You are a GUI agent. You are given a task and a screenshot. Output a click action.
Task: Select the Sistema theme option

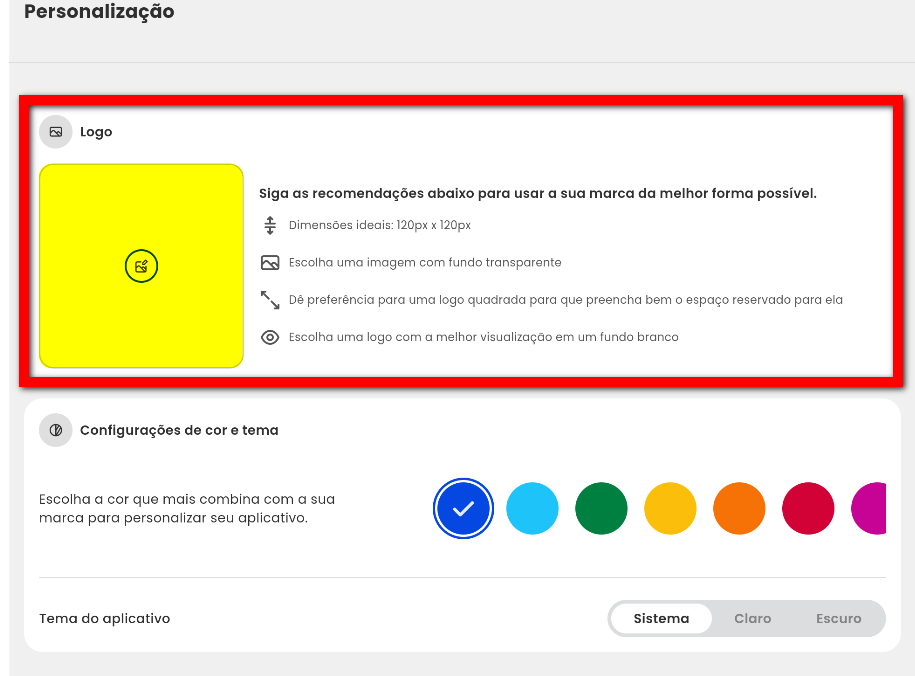coord(661,619)
